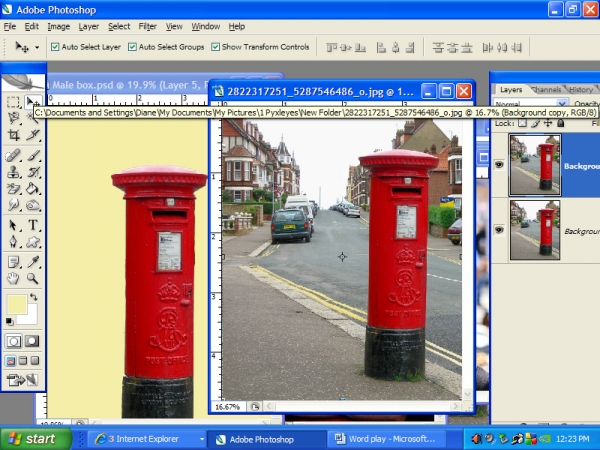Click horizontal scrollbar right arrow in jpg window

[456, 406]
